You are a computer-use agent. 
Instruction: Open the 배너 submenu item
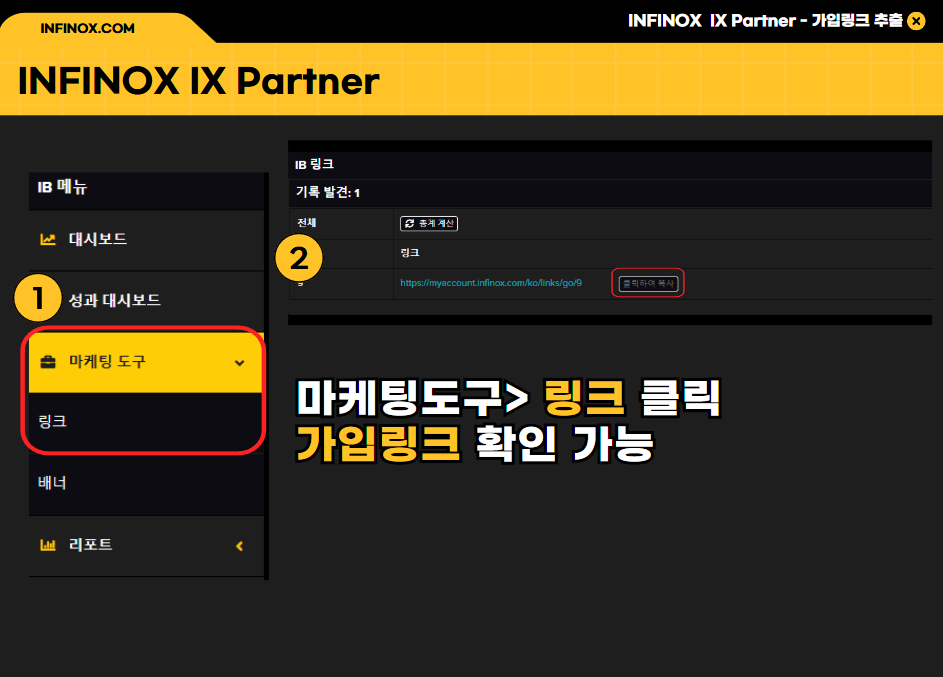coord(146,483)
